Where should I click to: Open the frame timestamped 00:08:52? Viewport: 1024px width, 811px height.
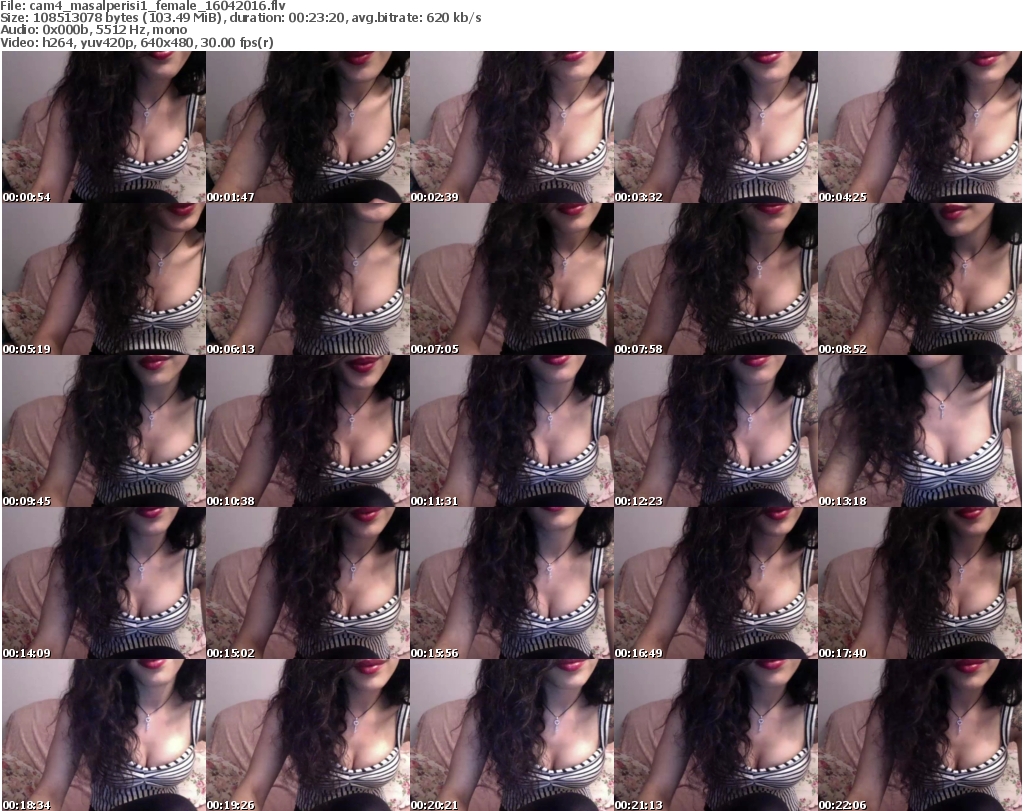tap(920, 279)
